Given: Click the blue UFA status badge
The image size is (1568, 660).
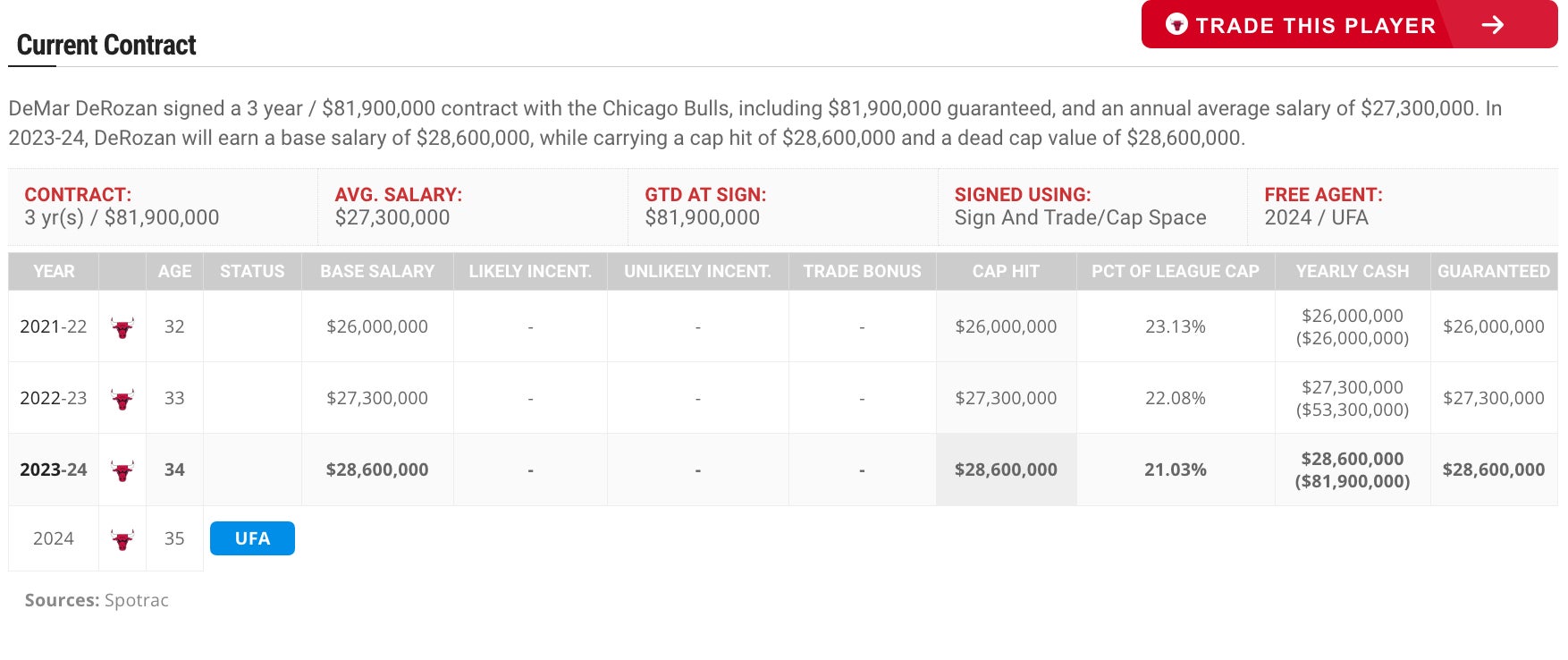Looking at the screenshot, I should coord(252,538).
